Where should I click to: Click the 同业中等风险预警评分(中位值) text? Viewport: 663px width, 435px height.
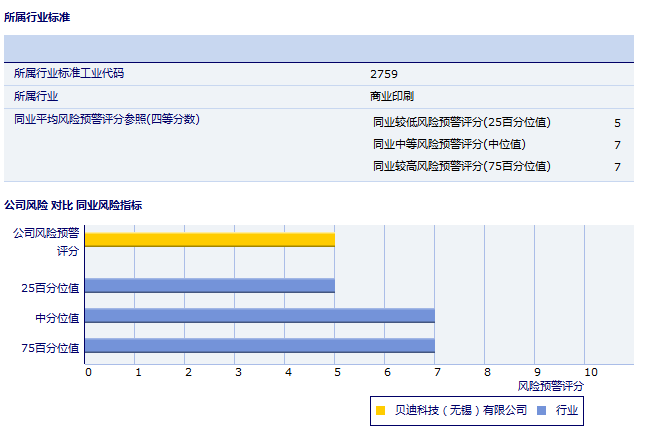[449, 145]
